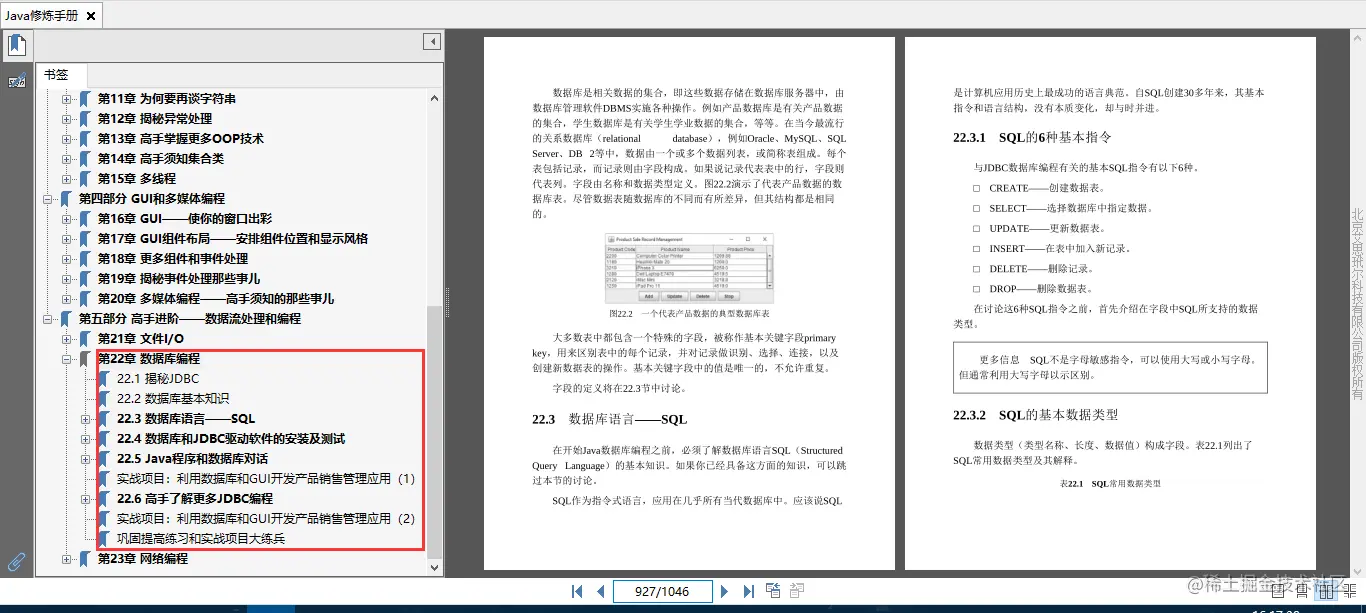Click the bookmark panel scrollbar down arrow

coord(433,568)
